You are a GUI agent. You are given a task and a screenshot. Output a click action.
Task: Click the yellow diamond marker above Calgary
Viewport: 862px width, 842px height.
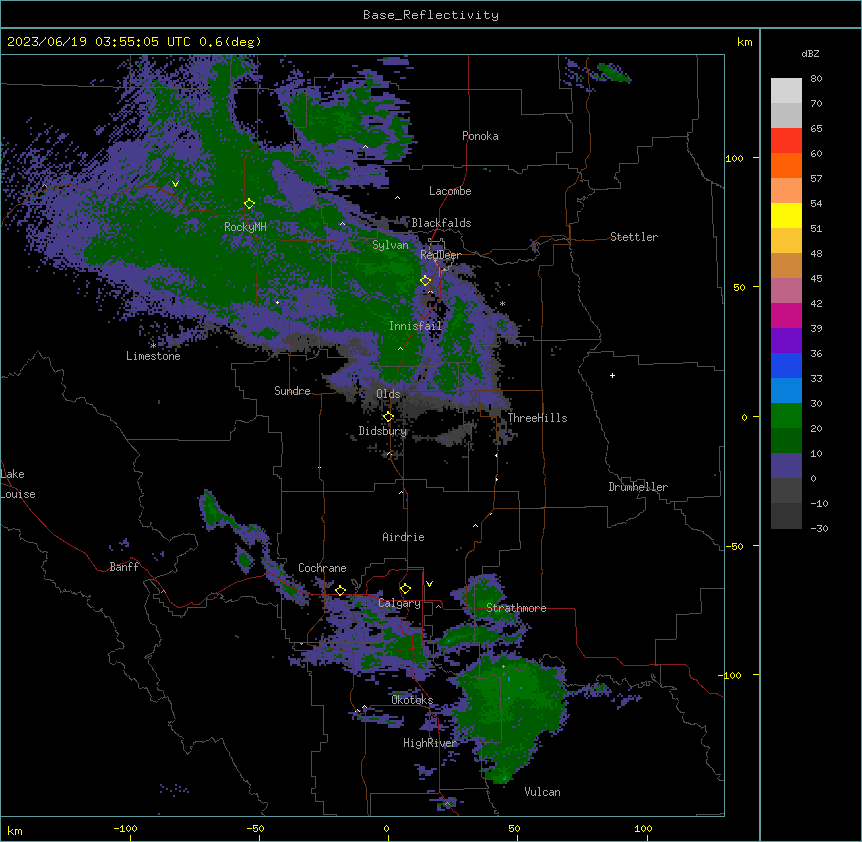point(405,589)
